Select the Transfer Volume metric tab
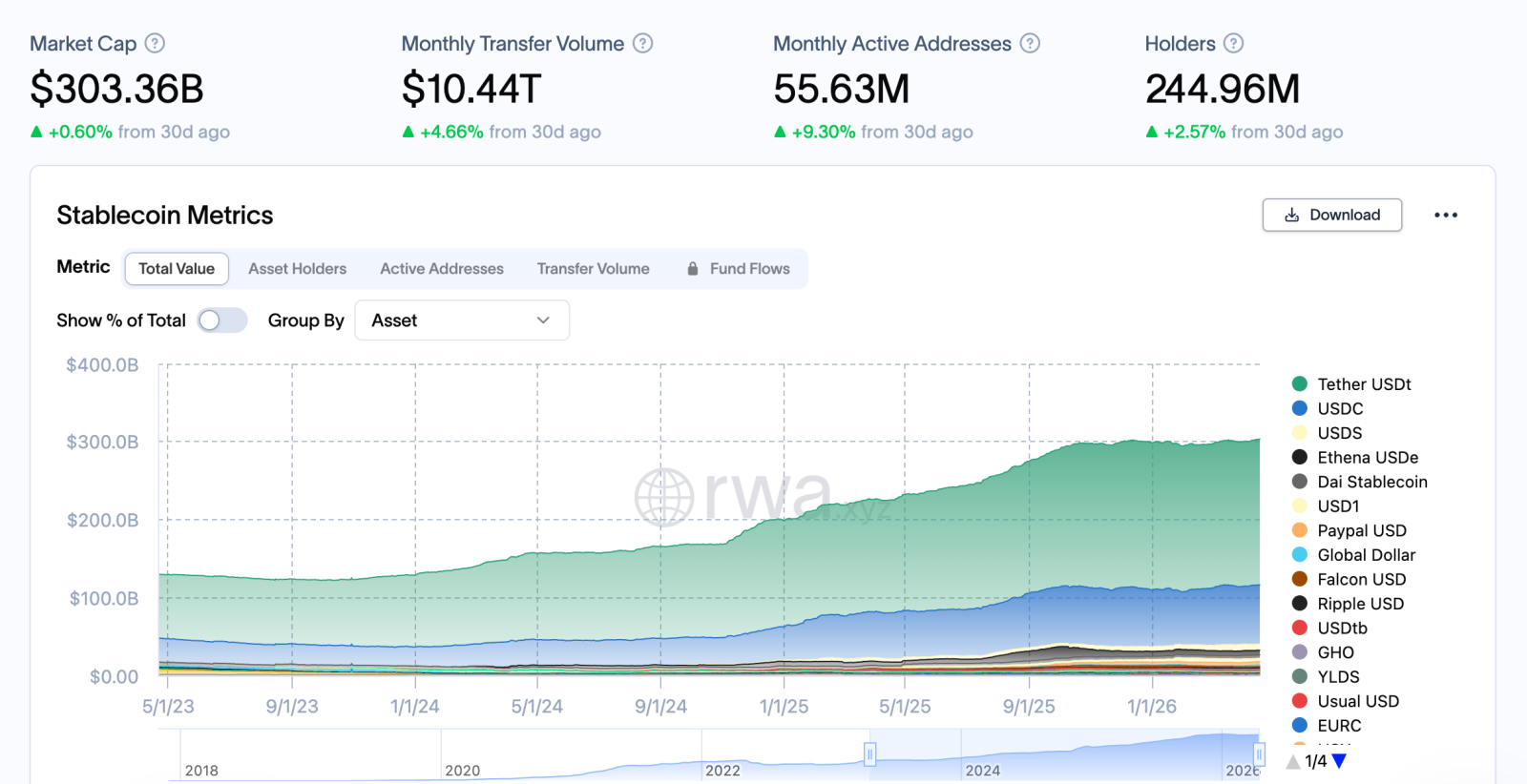Image resolution: width=1527 pixels, height=784 pixels. point(593,269)
